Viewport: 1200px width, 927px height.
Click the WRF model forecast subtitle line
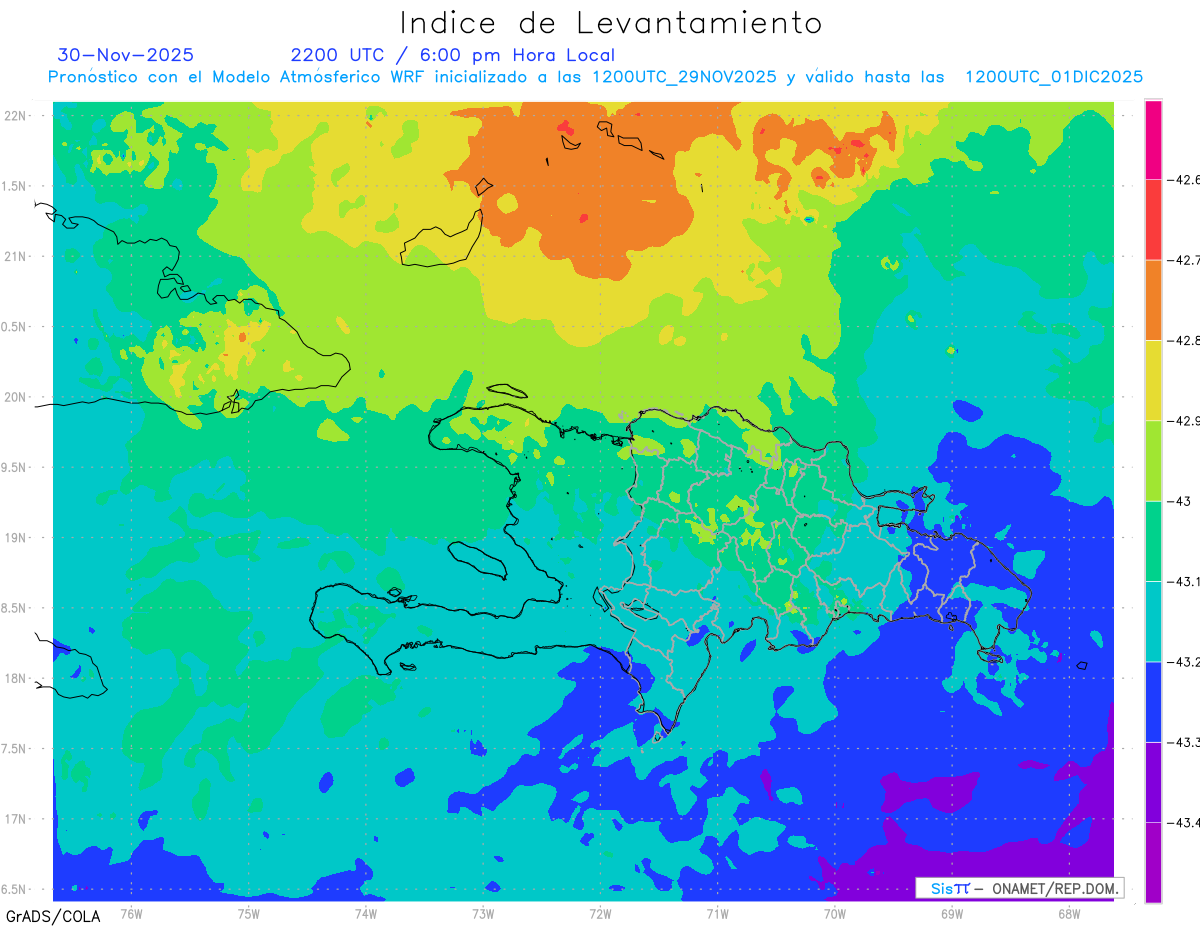pyautogui.click(x=596, y=77)
